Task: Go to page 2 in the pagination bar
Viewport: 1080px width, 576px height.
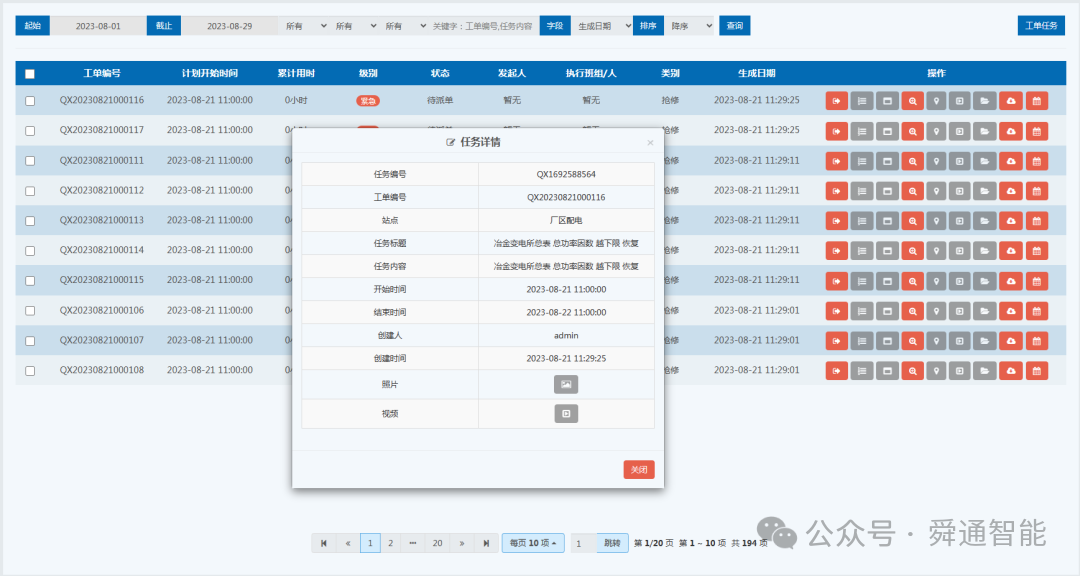Action: (x=391, y=542)
